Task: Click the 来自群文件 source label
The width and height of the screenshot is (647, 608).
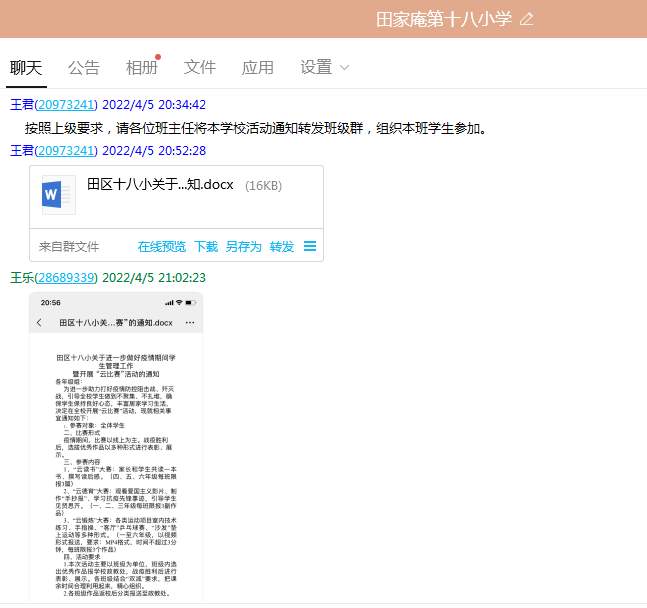Action: pyautogui.click(x=69, y=246)
